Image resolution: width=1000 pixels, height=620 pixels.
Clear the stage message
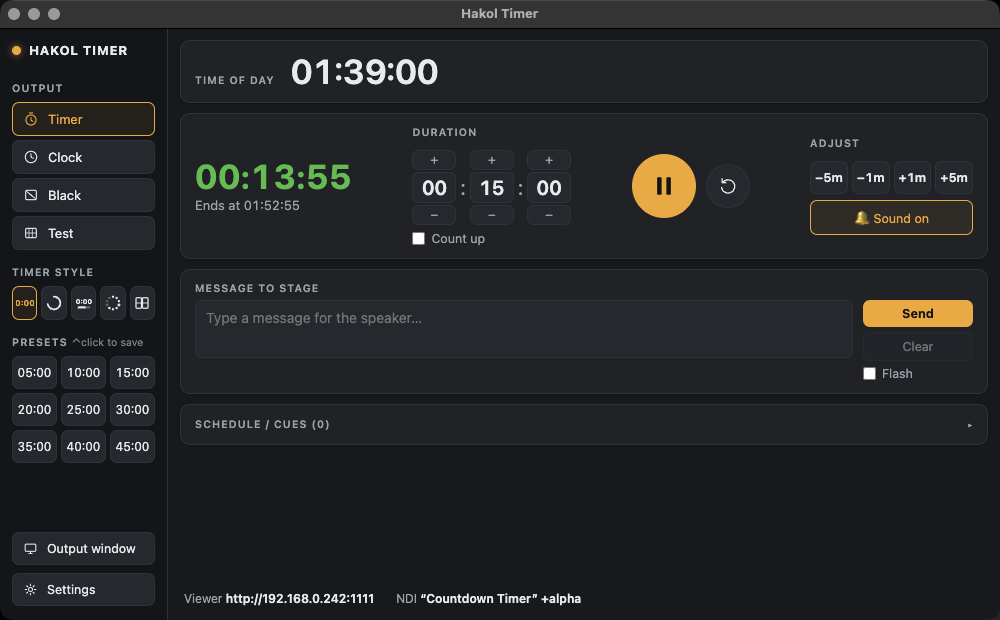[x=918, y=346]
